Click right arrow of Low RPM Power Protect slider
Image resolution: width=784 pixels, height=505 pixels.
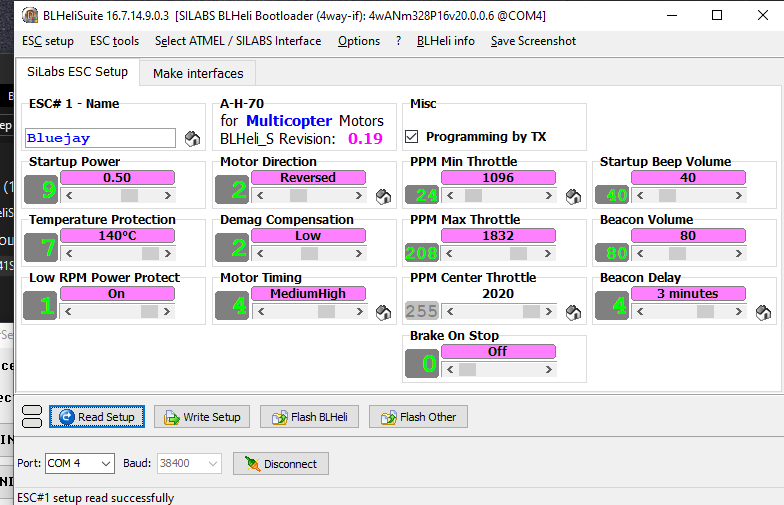[x=167, y=312]
